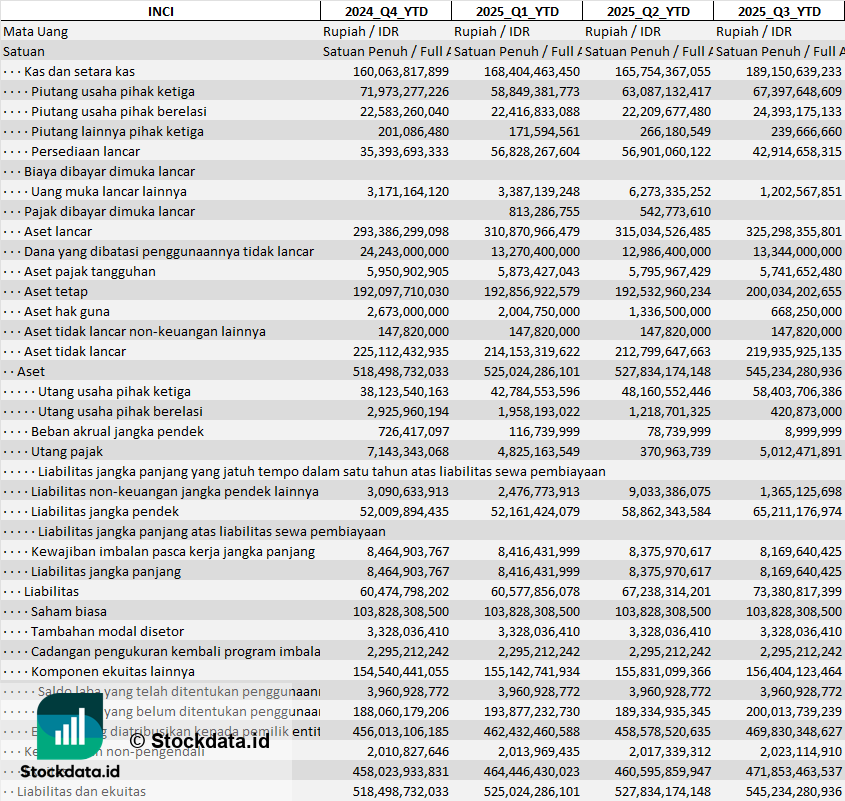The height and width of the screenshot is (801, 845).
Task: Select the Liabilitas dan ekuitas row label
Action: tap(81, 791)
